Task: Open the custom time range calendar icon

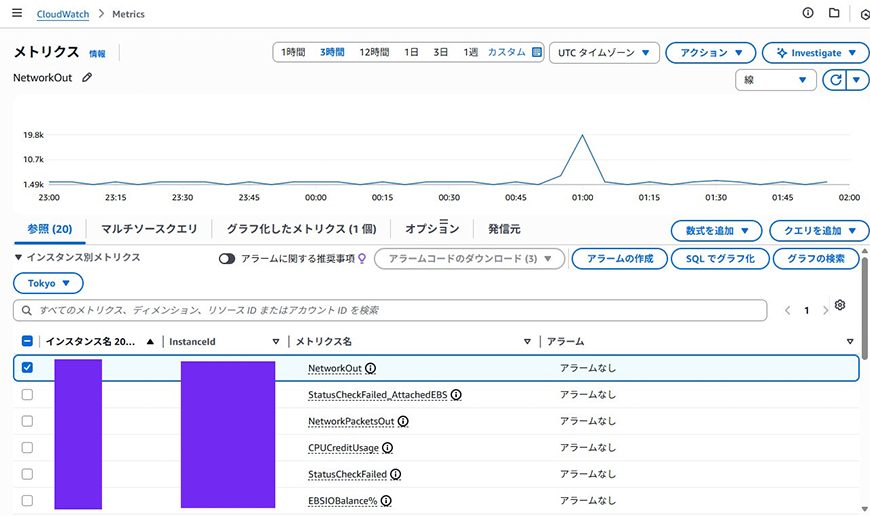Action: (x=537, y=52)
